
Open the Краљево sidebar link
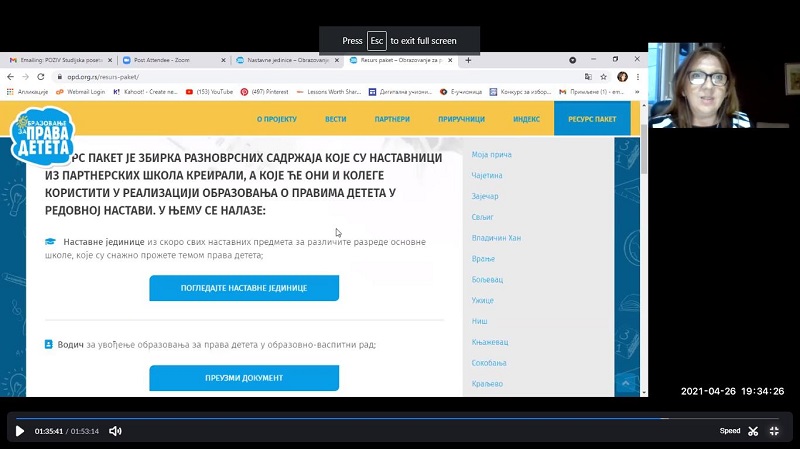[487, 384]
